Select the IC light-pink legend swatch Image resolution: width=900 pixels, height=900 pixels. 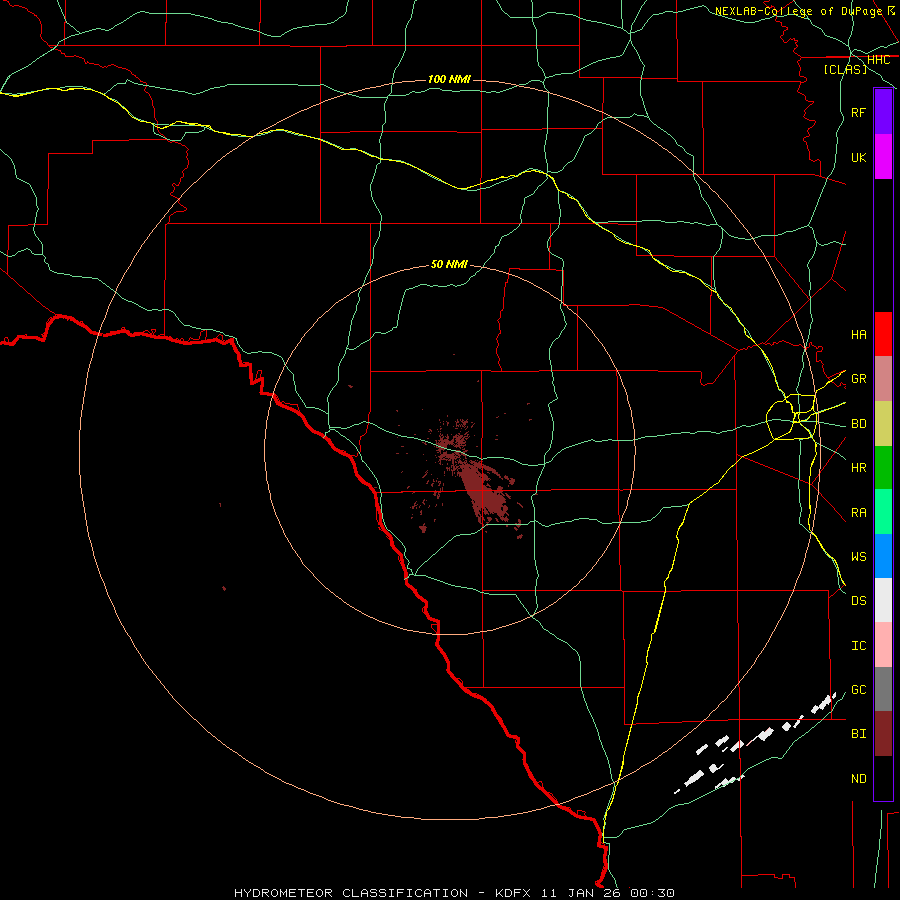pos(883,645)
